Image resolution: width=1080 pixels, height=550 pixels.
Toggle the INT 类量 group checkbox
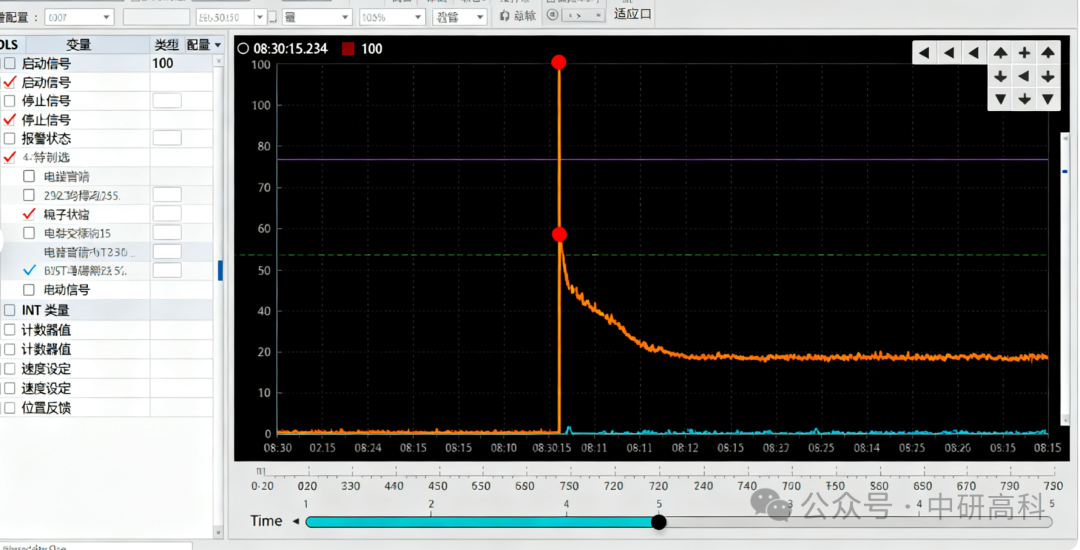point(10,310)
